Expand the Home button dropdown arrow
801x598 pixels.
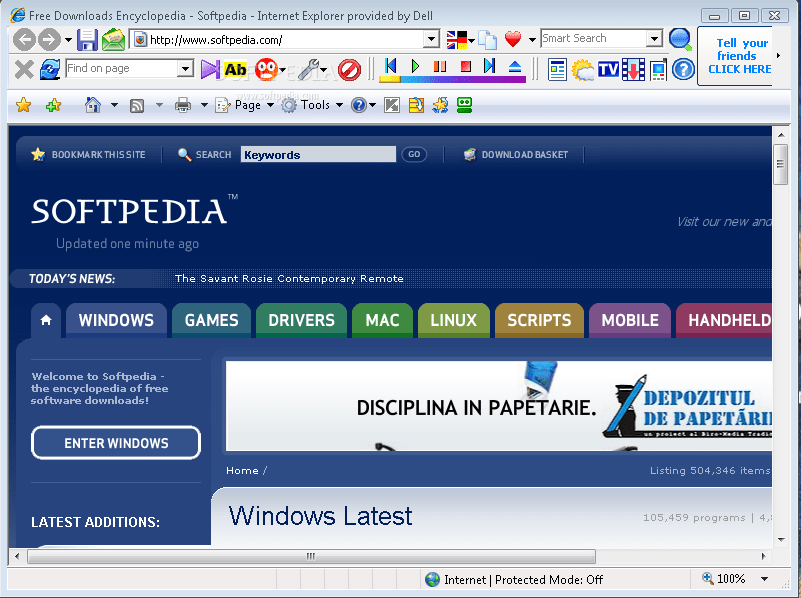coord(114,105)
